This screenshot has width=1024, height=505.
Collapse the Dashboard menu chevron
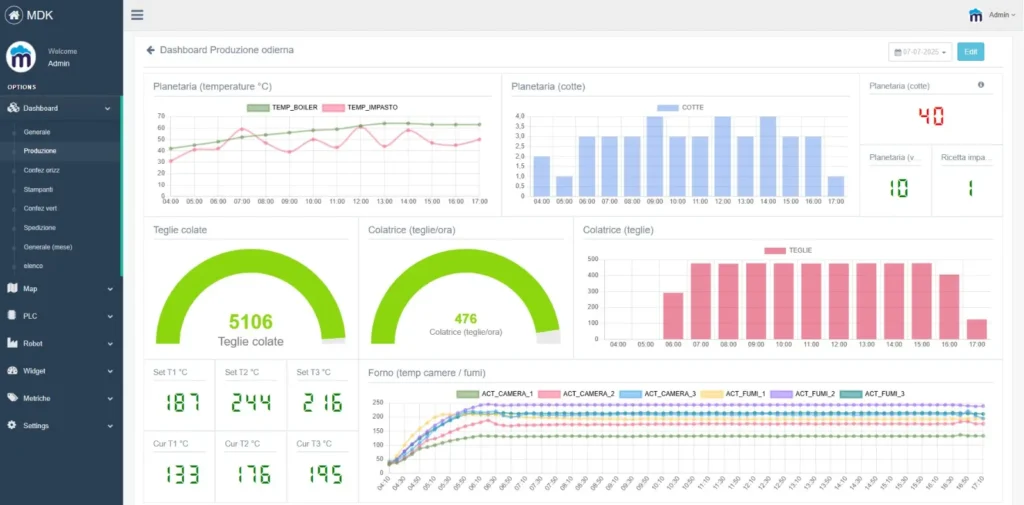tap(108, 108)
